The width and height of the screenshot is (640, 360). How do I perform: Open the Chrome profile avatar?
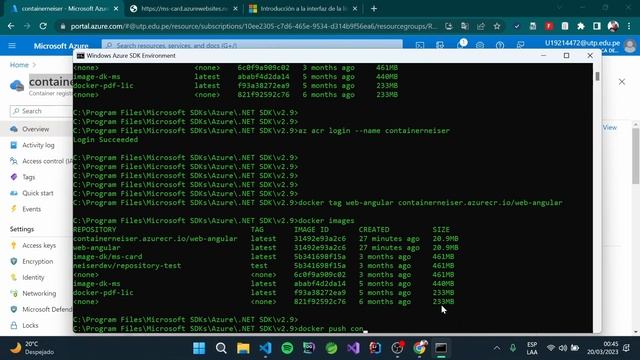click(613, 26)
